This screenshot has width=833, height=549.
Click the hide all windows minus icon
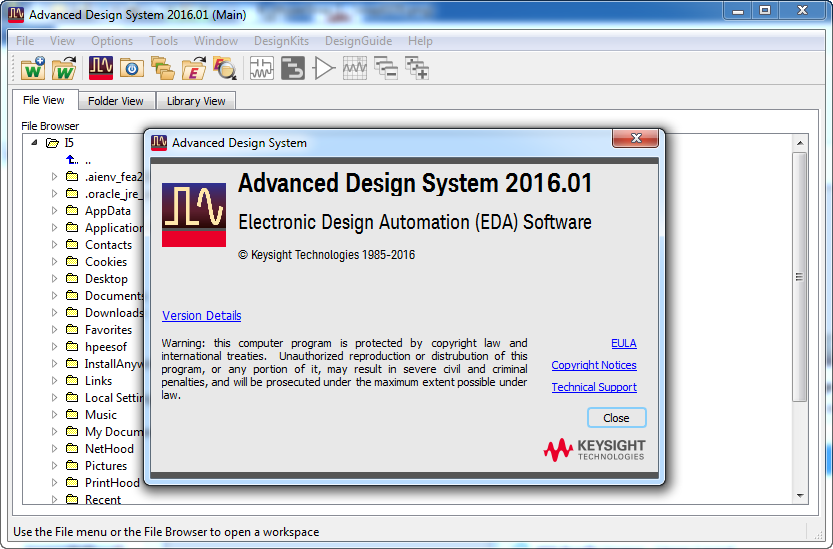point(386,68)
